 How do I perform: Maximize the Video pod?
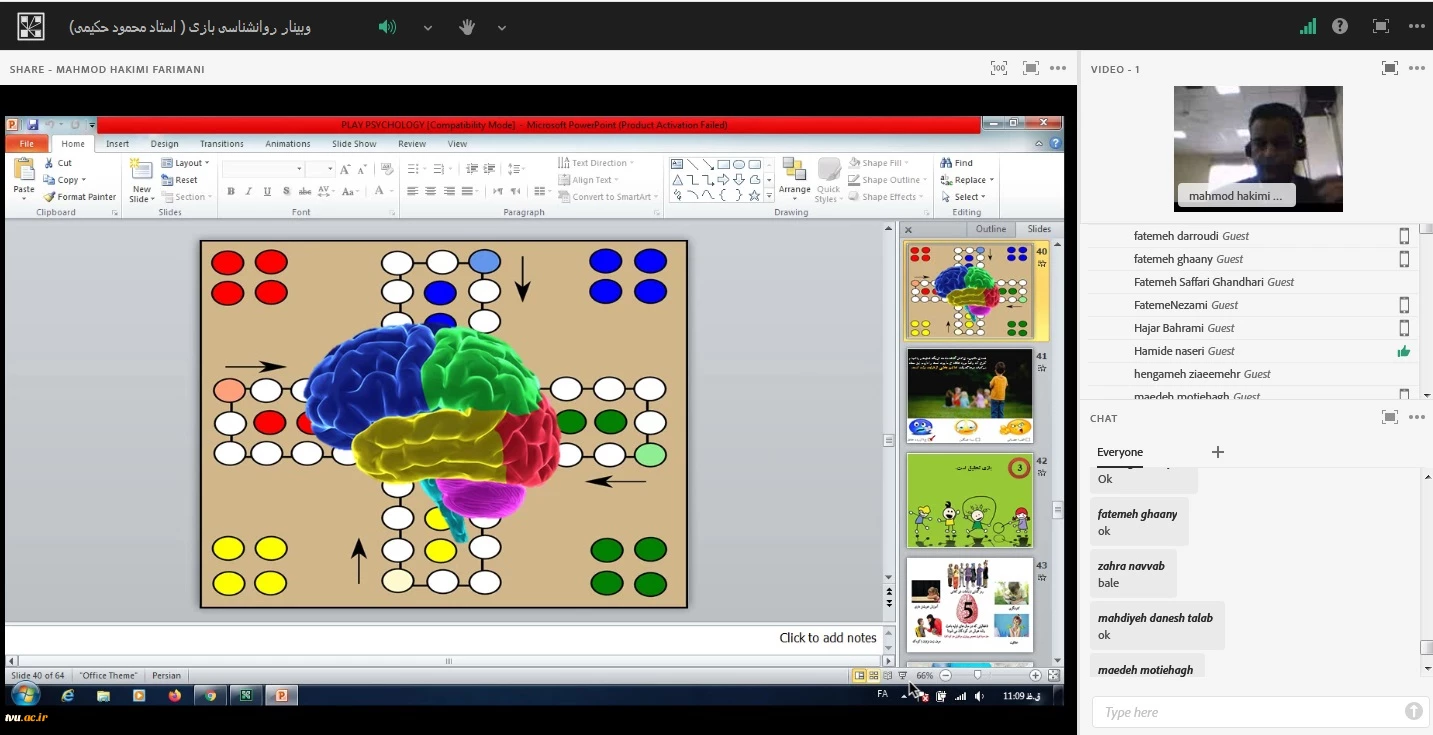point(1389,68)
